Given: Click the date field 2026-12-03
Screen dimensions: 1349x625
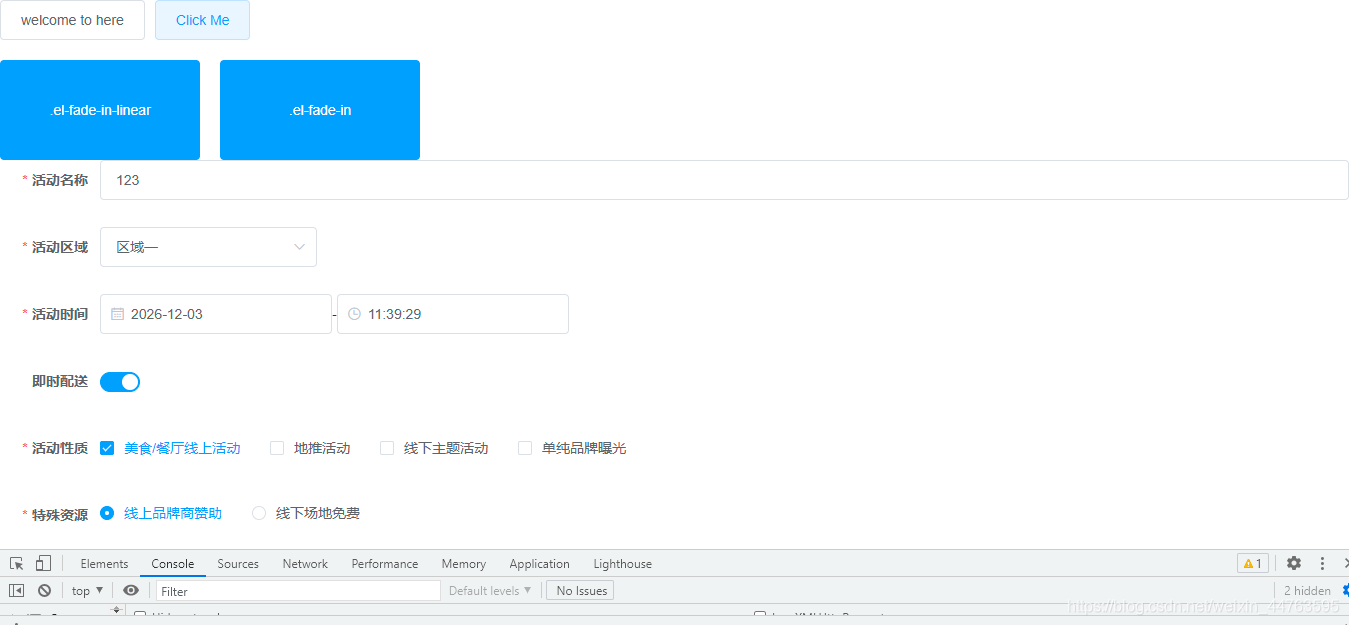Looking at the screenshot, I should point(216,314).
